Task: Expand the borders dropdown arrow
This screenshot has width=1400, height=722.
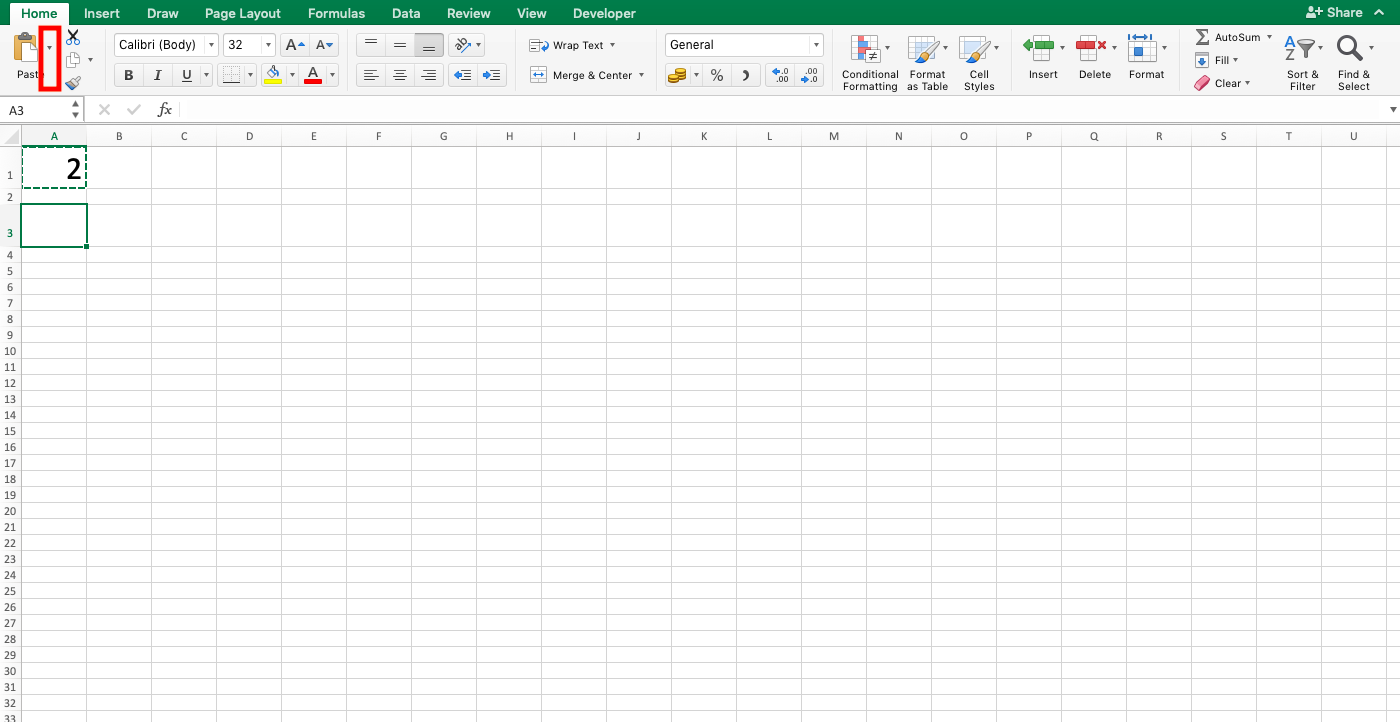Action: click(249, 75)
